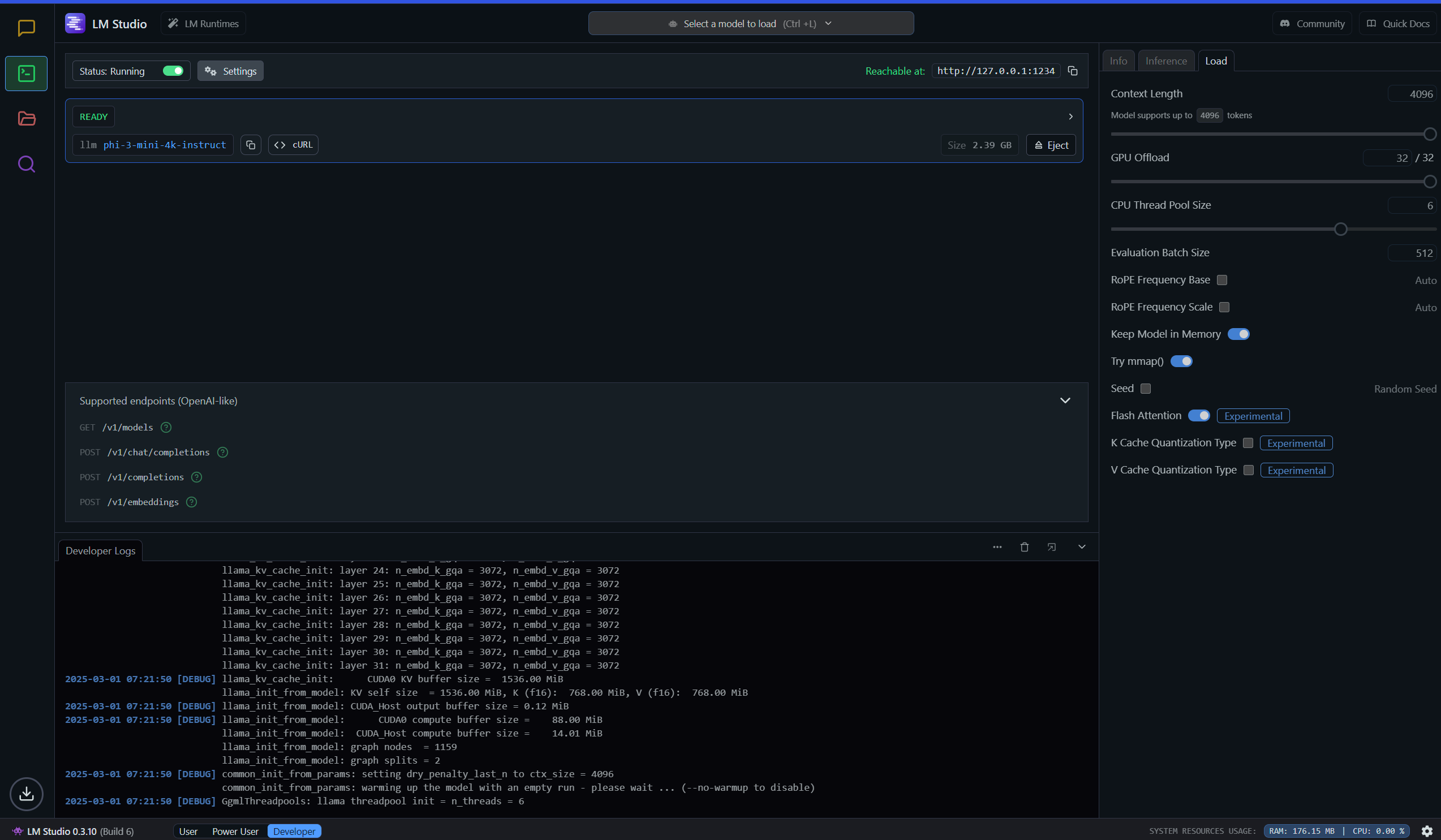Screen dimensions: 1441x840
Task: Edit the GPU Offload value field
Action: [1387, 158]
